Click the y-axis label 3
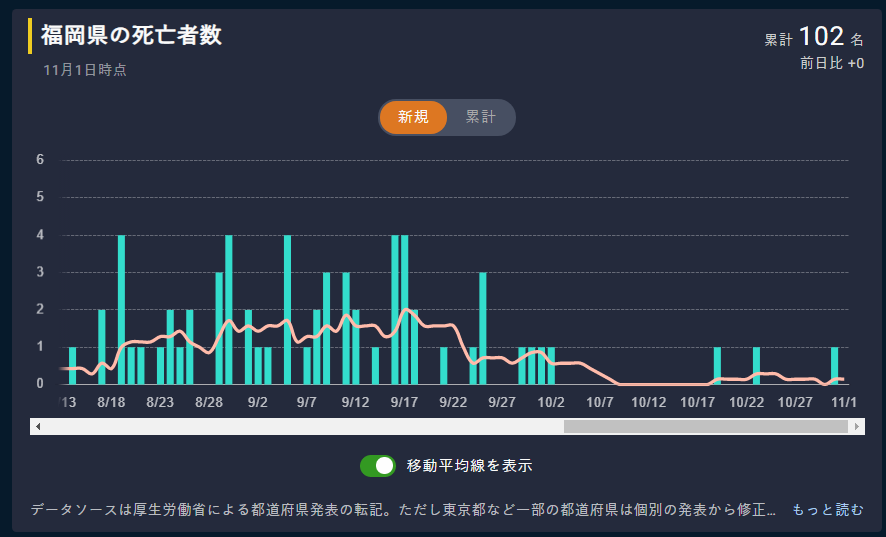Screen dimensions: 886x537 click(40, 272)
